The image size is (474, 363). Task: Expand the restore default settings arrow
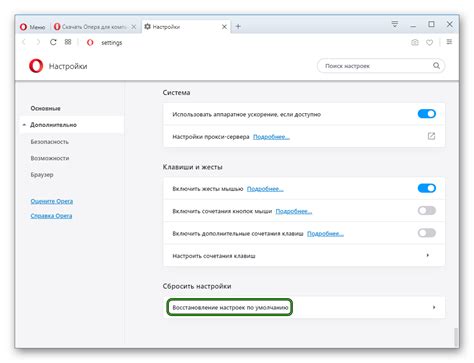point(434,307)
